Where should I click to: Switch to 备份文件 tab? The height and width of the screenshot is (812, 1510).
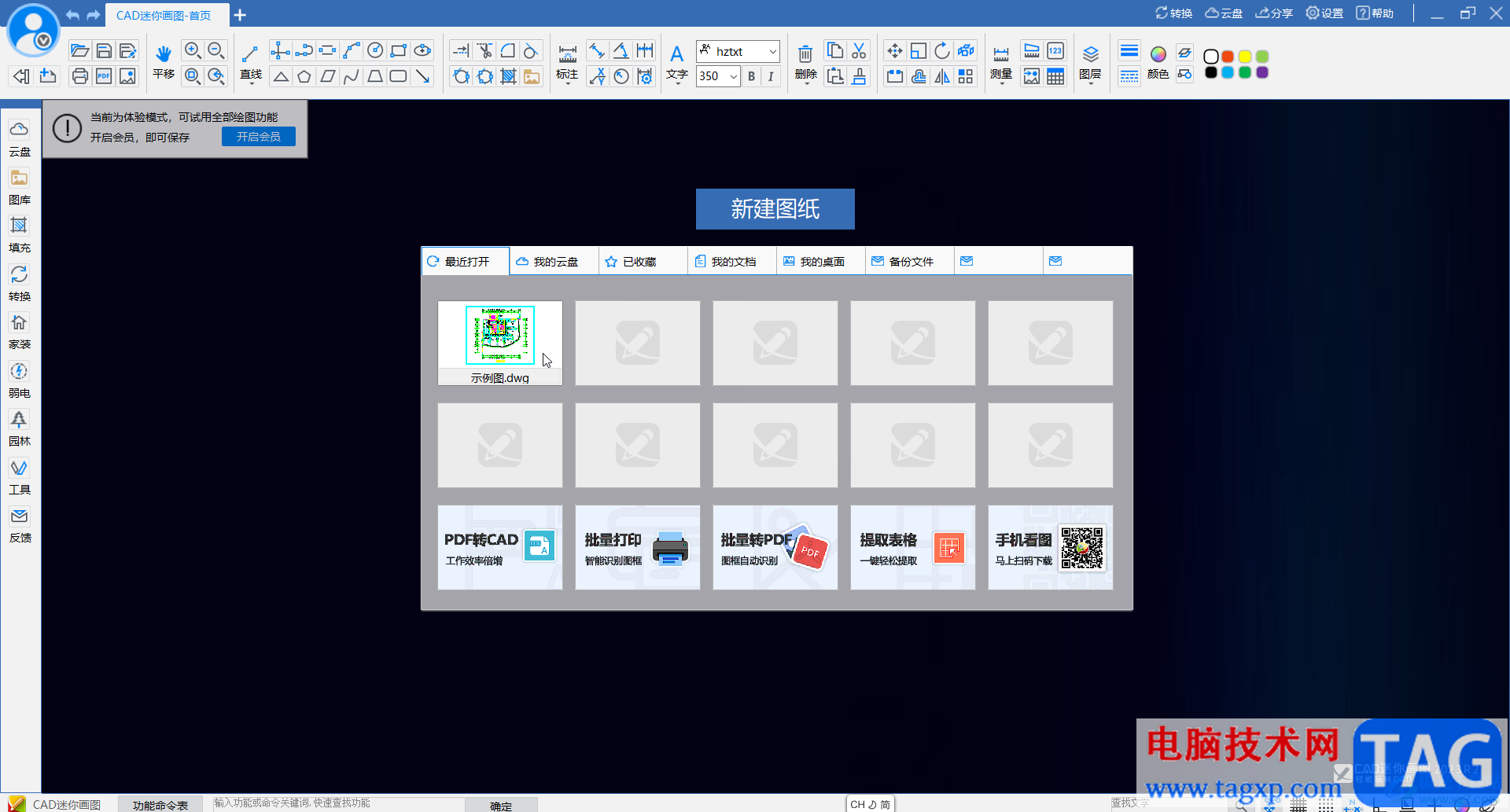pyautogui.click(x=910, y=261)
